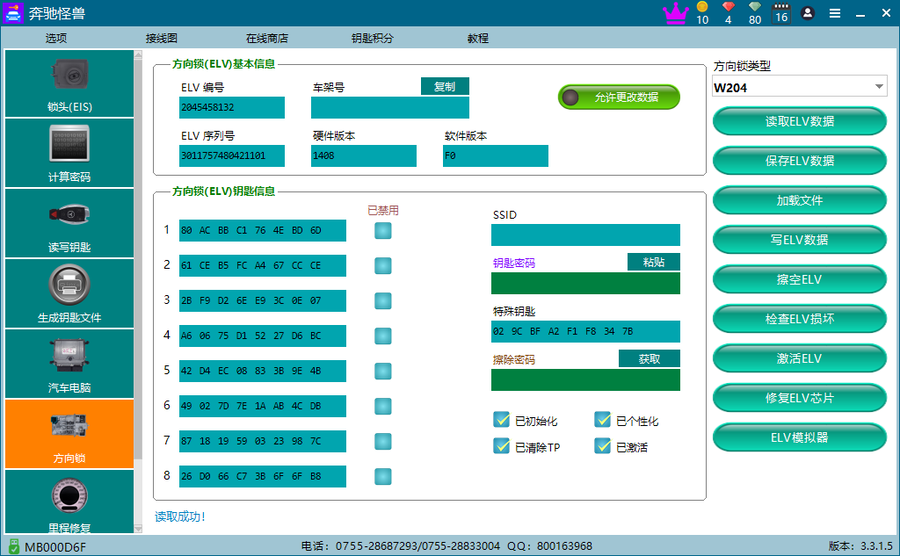Tick the disabled checkbox for key 1
Screen dimensions: 900x556
(x=383, y=231)
